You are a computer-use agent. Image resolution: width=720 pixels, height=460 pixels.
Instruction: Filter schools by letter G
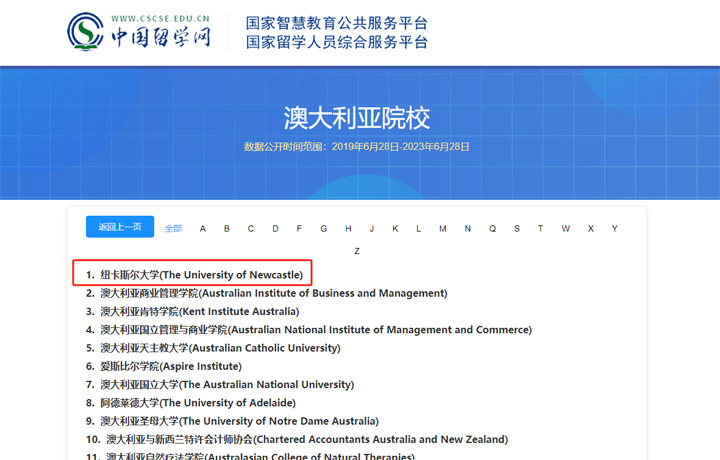(324, 229)
